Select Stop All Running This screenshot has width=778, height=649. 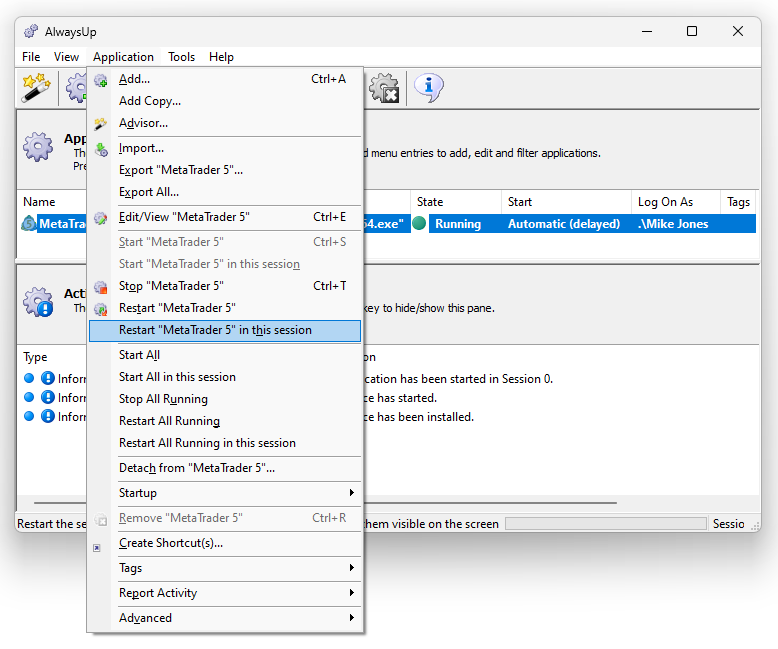tap(225, 399)
